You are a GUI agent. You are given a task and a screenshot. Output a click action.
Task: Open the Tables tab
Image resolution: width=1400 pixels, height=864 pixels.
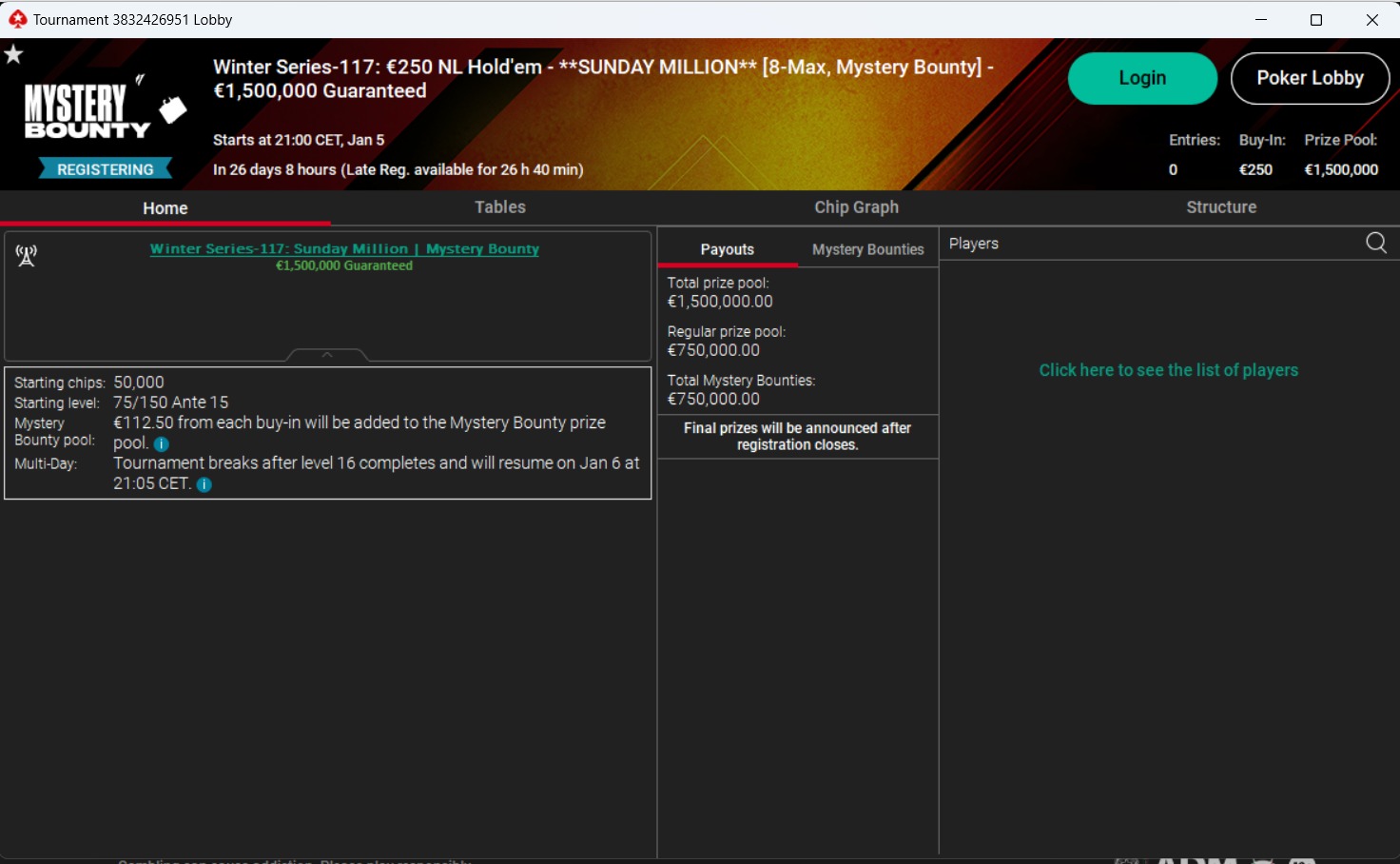pos(500,206)
